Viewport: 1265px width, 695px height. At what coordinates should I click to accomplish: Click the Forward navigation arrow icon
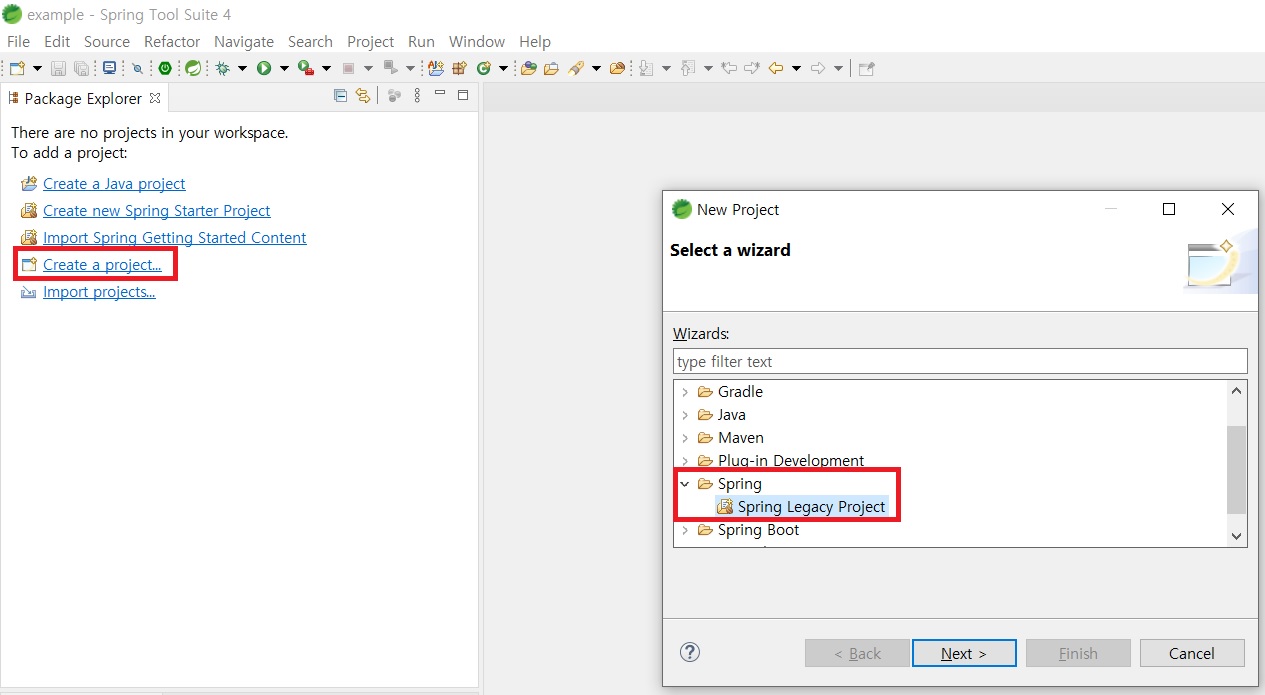(817, 68)
